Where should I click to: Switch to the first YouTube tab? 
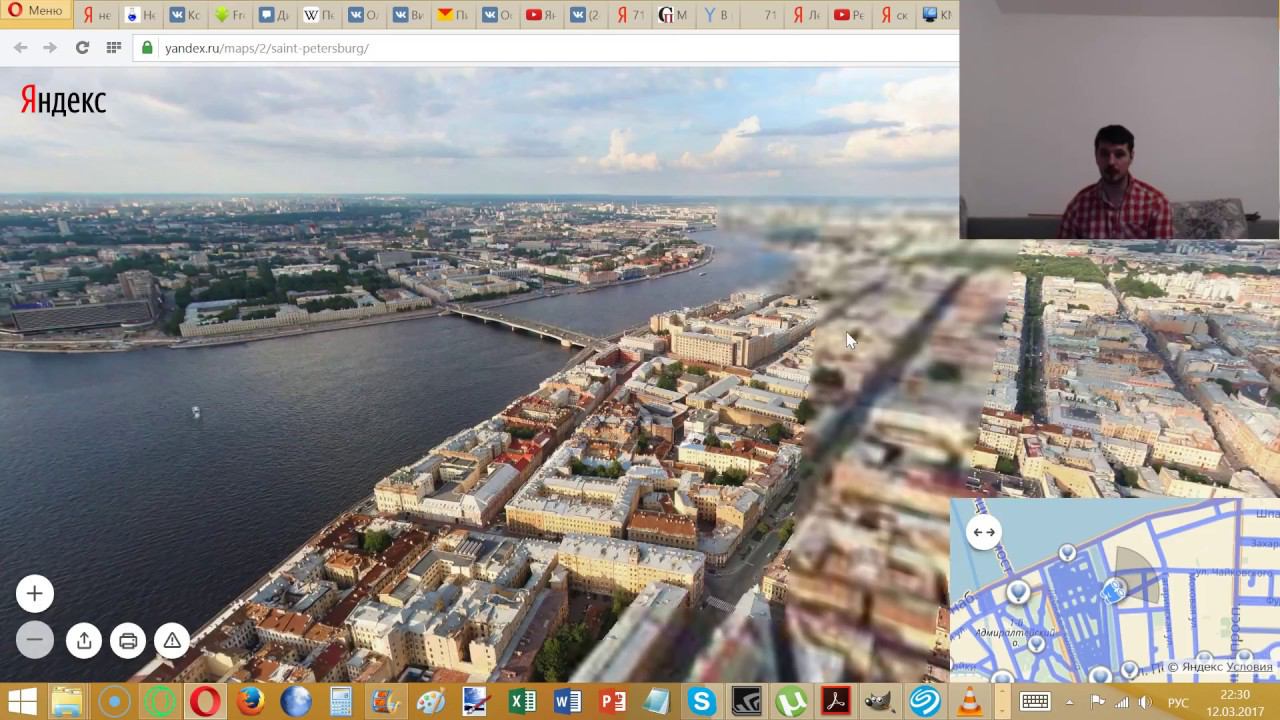(x=541, y=15)
